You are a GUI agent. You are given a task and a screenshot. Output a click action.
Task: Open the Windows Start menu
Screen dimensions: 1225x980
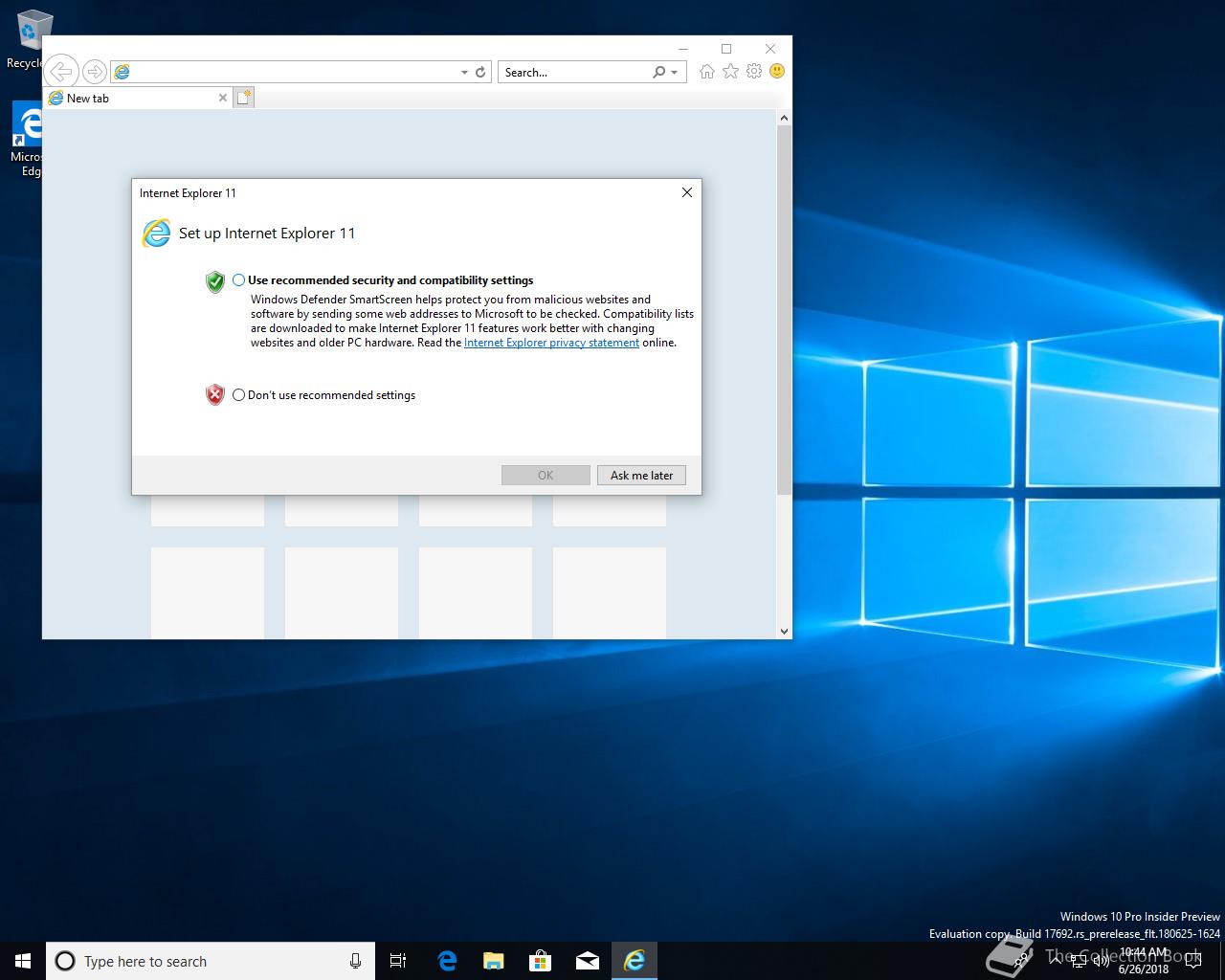[23, 961]
